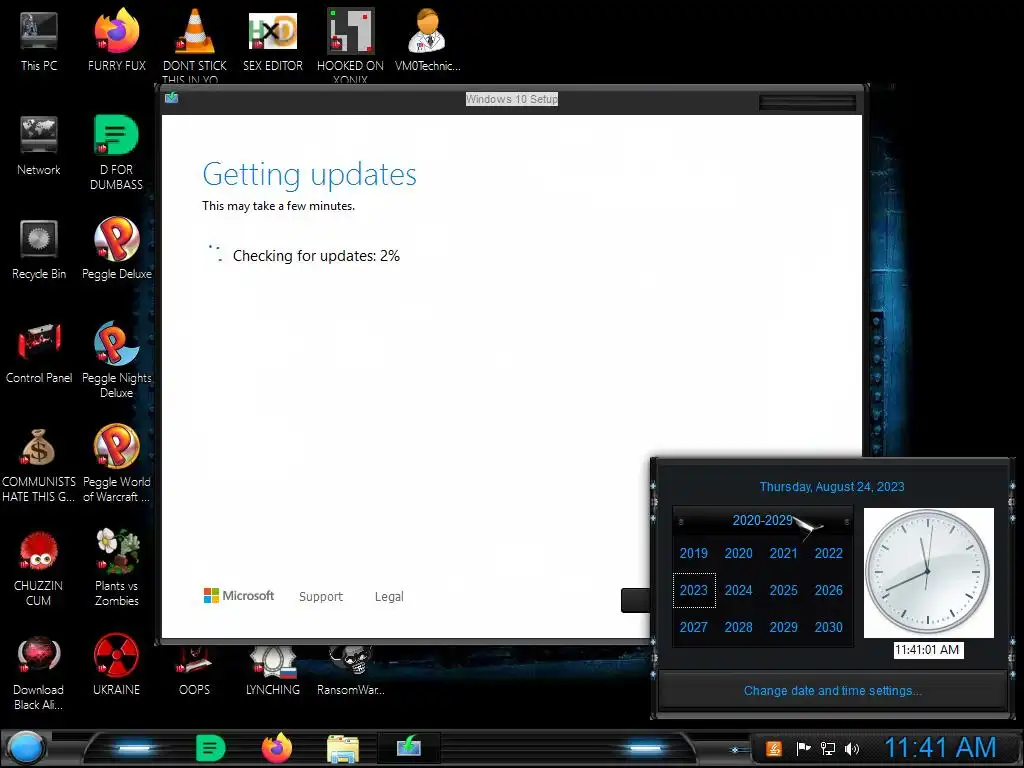1024x768 pixels.
Task: Launch Peggle Deluxe from the desktop
Action: pos(116,249)
